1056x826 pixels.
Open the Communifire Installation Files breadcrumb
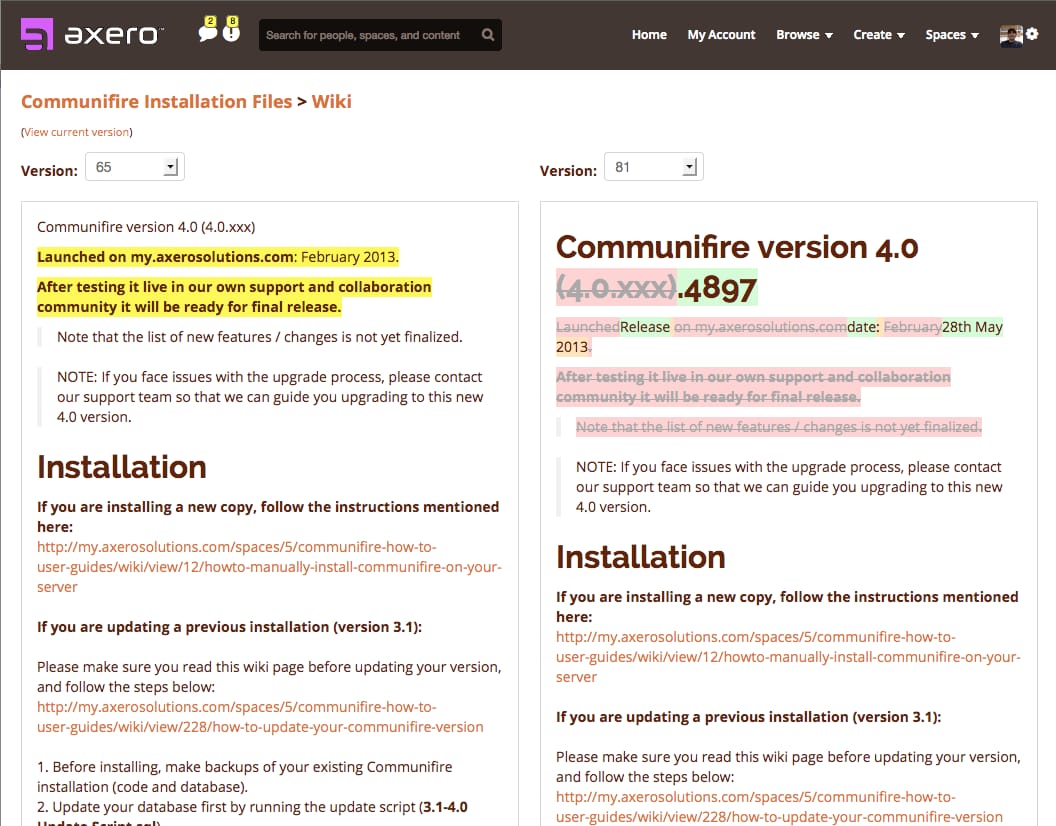(x=156, y=101)
